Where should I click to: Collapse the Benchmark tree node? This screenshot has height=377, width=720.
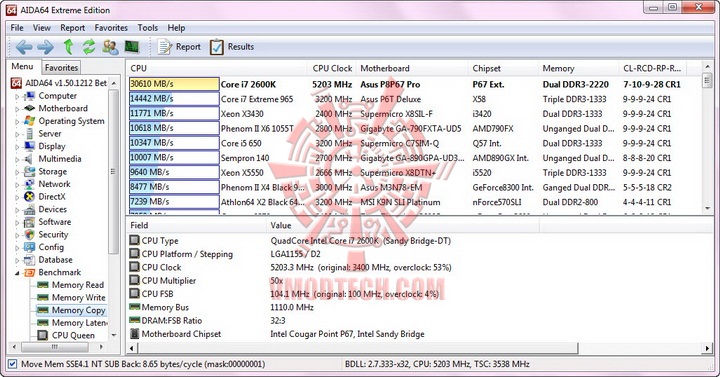[17, 273]
